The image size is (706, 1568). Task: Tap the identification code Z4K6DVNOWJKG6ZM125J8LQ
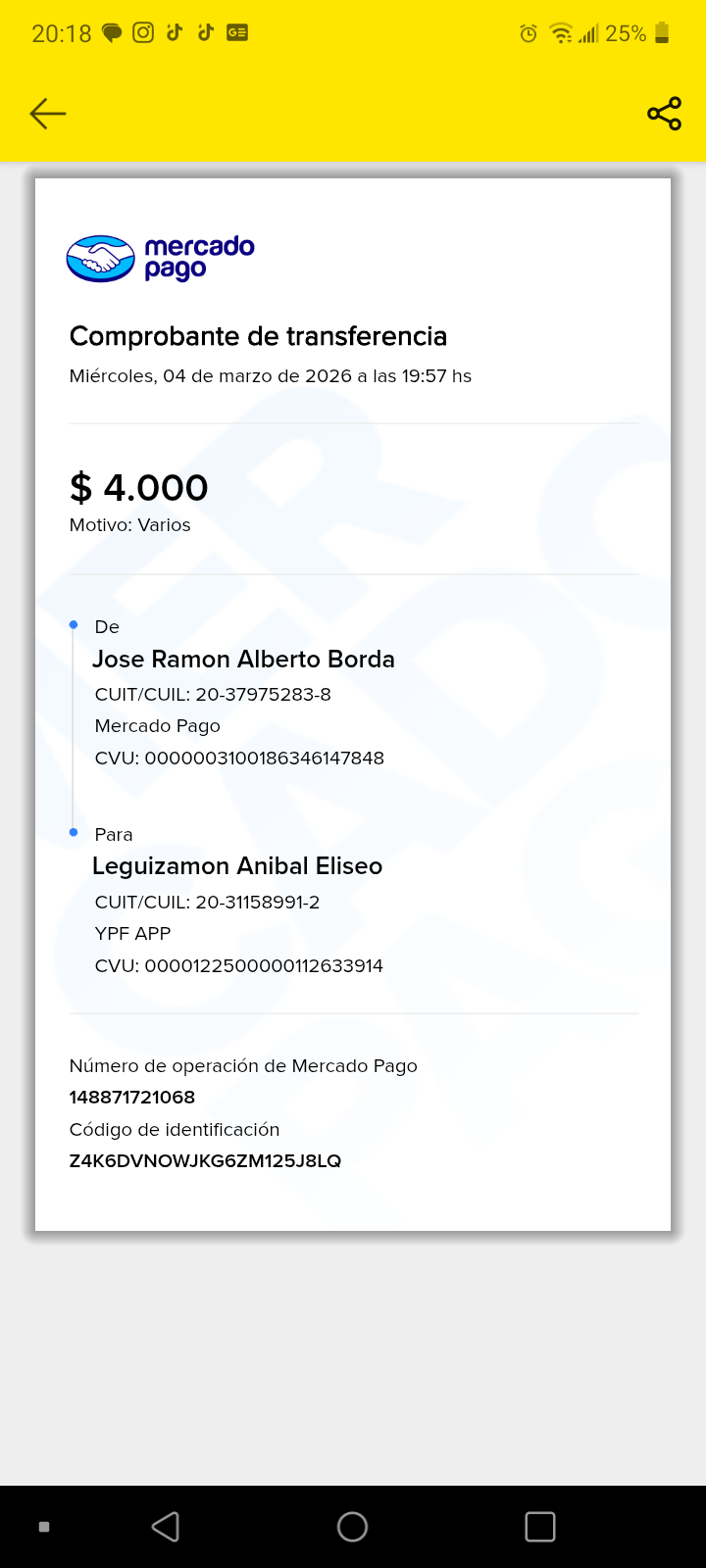coord(205,1160)
